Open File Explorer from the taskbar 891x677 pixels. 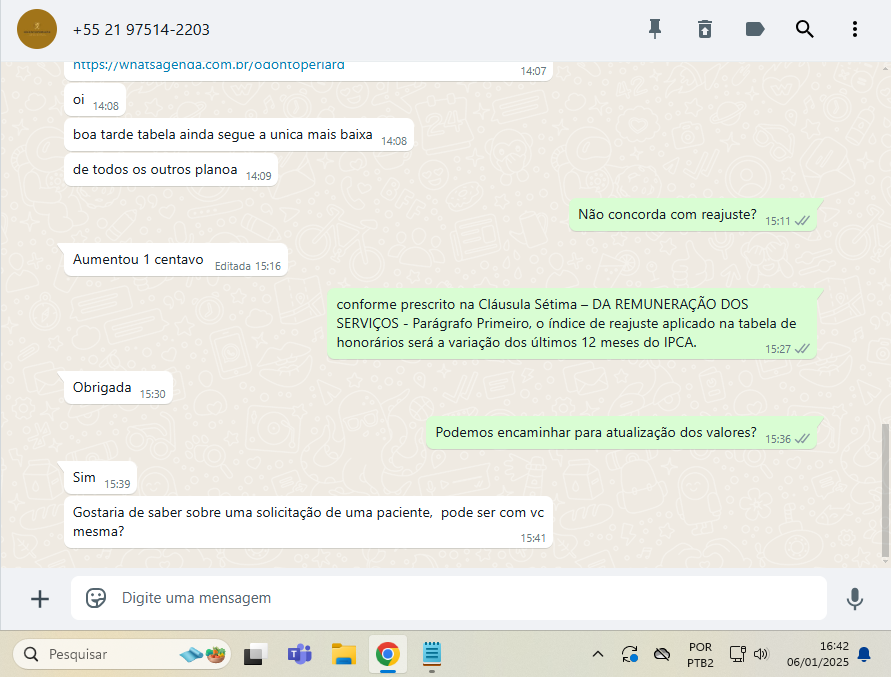(344, 654)
